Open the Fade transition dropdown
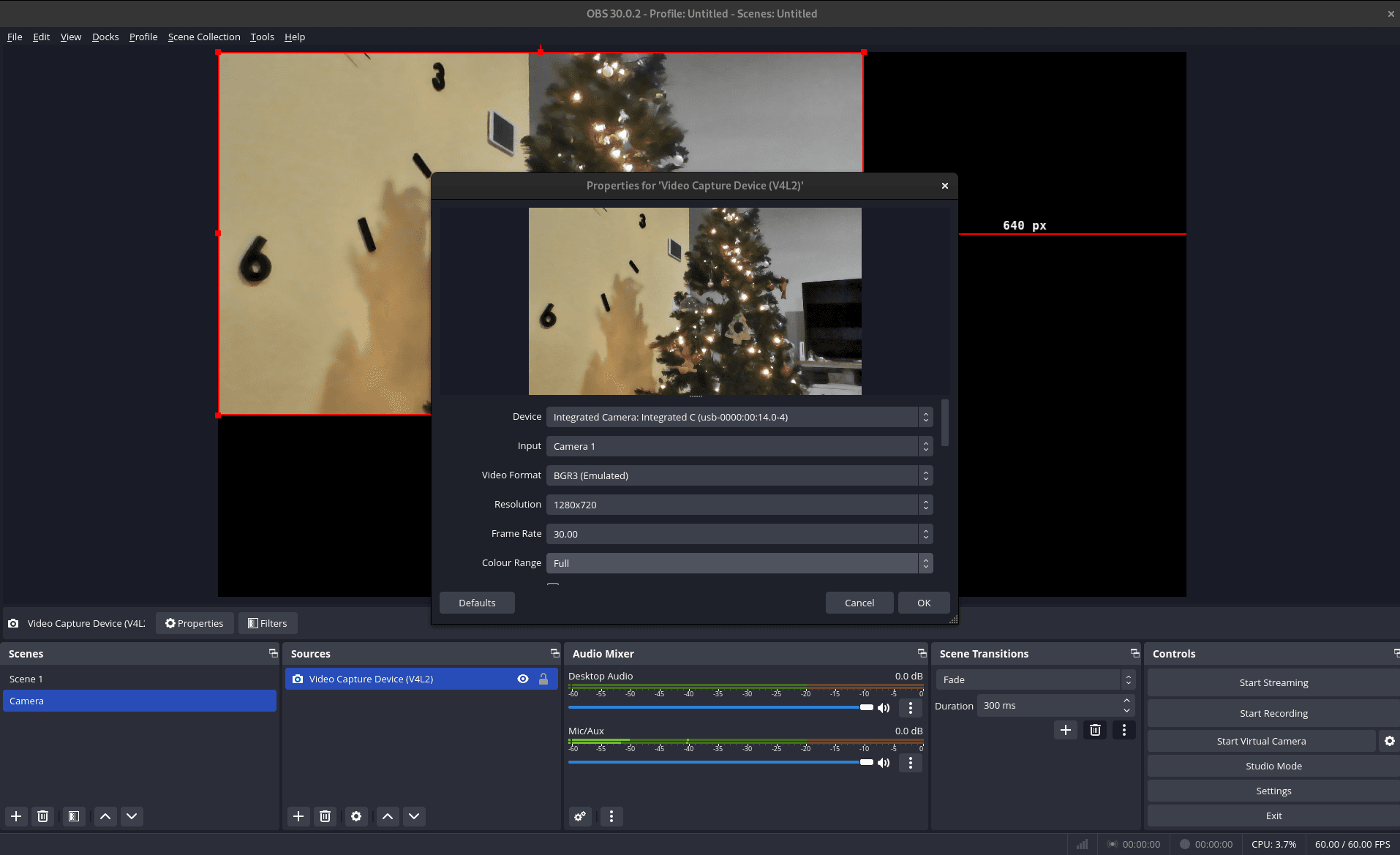This screenshot has height=855, width=1400. (x=1034, y=679)
